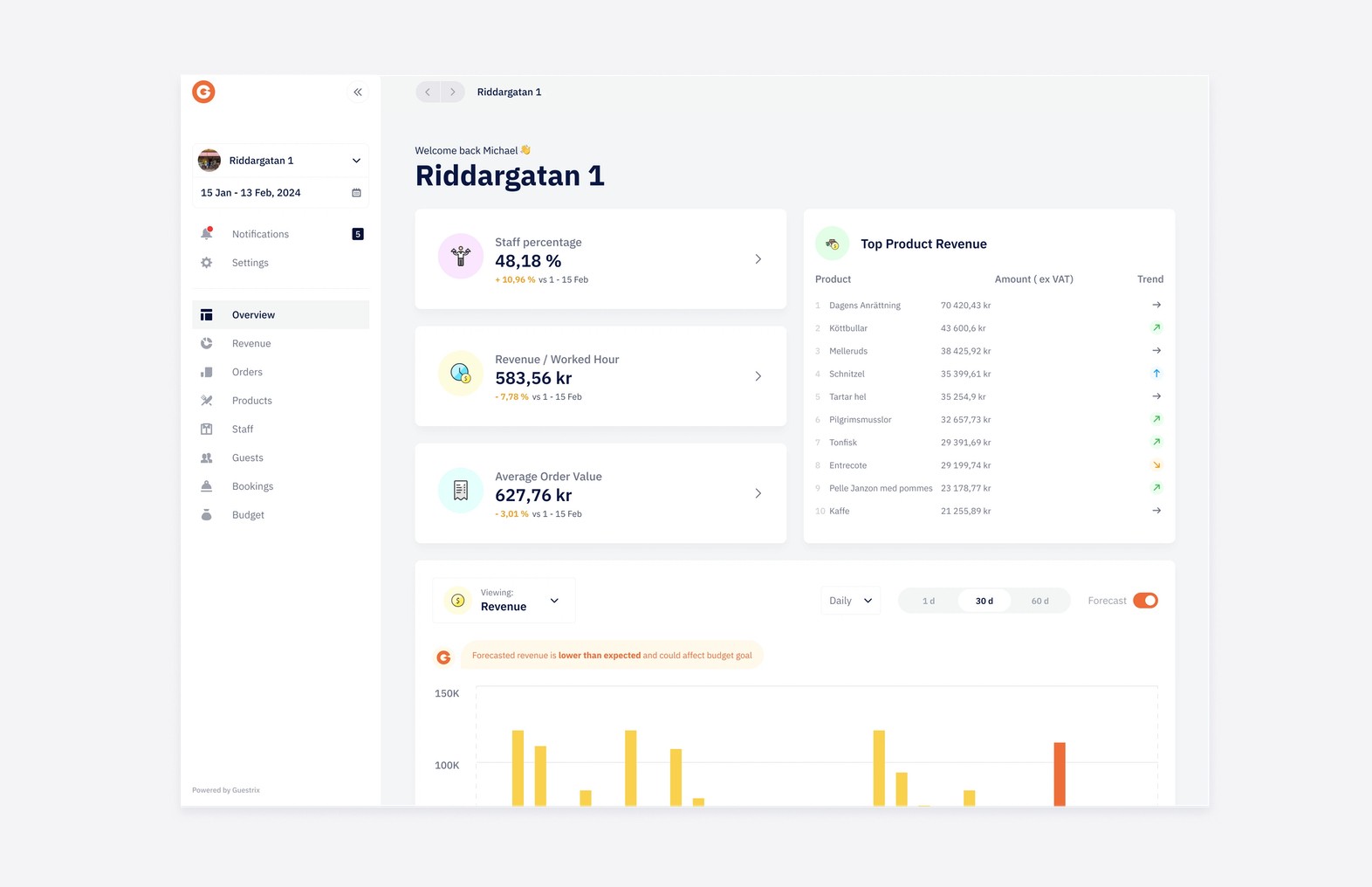Screen dimensions: 1372x887
Task: Expand Revenue / Worked Hour card chevron
Action: (758, 376)
